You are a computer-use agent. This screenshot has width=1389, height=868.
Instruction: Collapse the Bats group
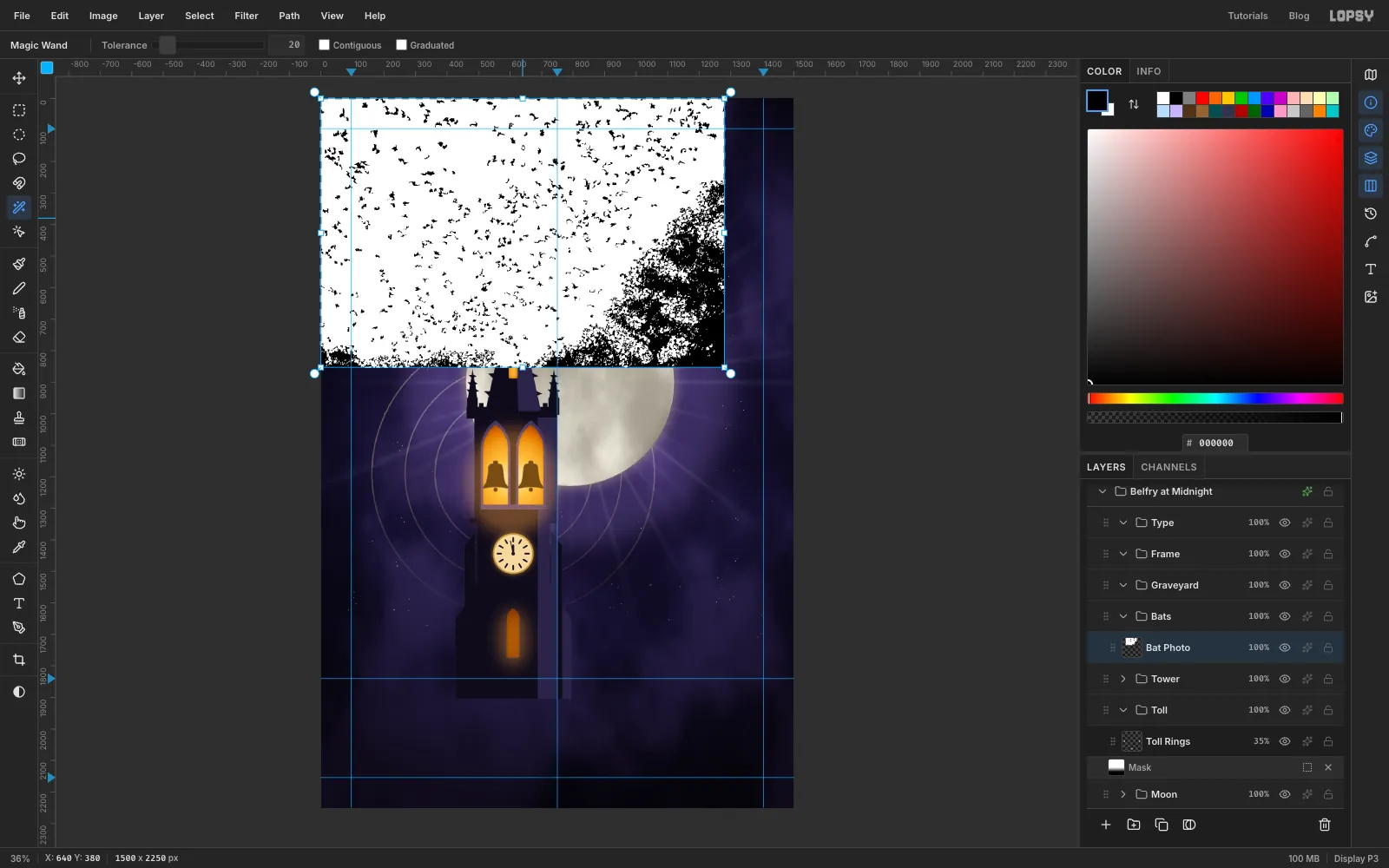click(x=1123, y=616)
